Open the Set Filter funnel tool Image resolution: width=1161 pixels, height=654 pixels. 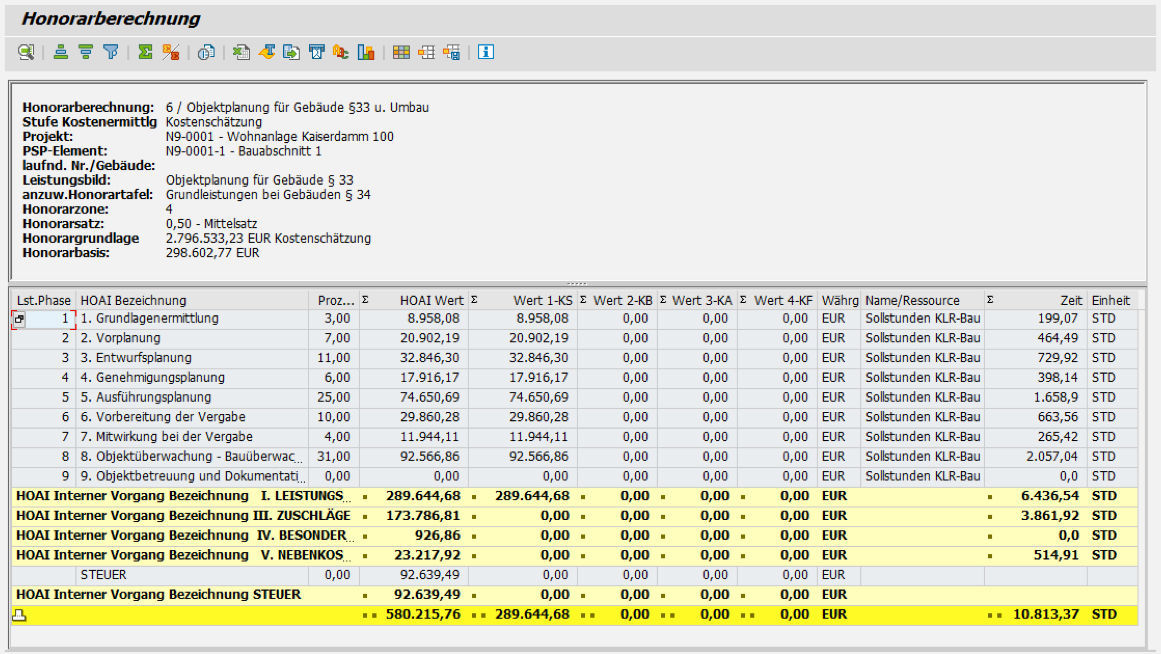click(111, 52)
